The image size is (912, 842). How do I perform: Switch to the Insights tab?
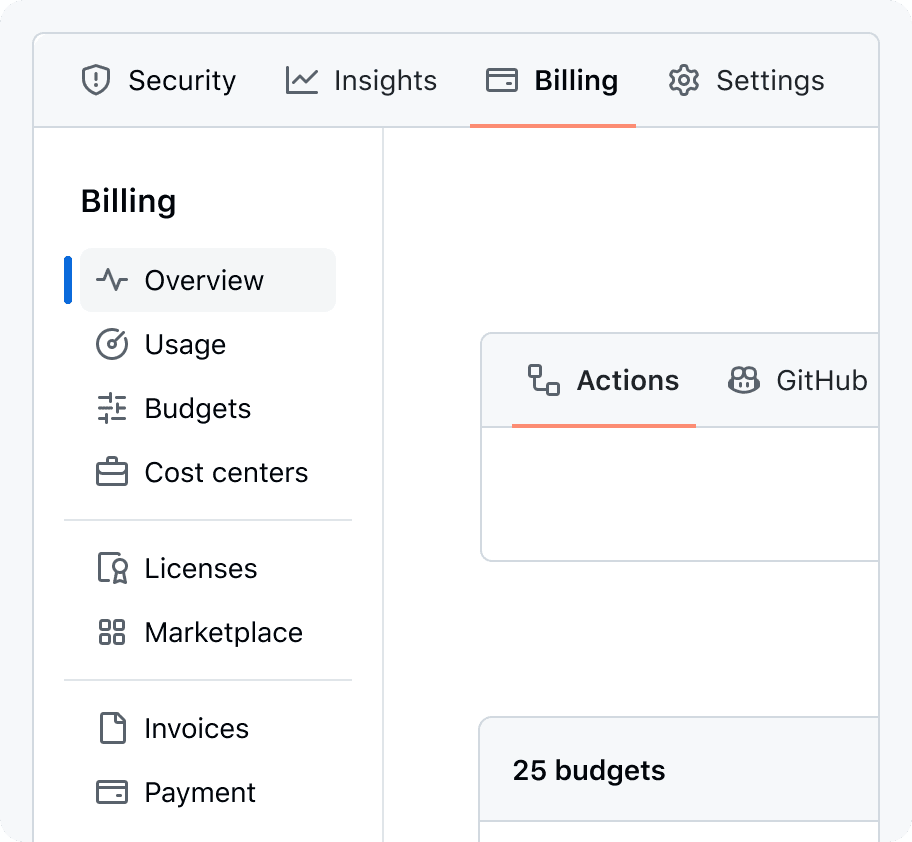click(x=384, y=80)
